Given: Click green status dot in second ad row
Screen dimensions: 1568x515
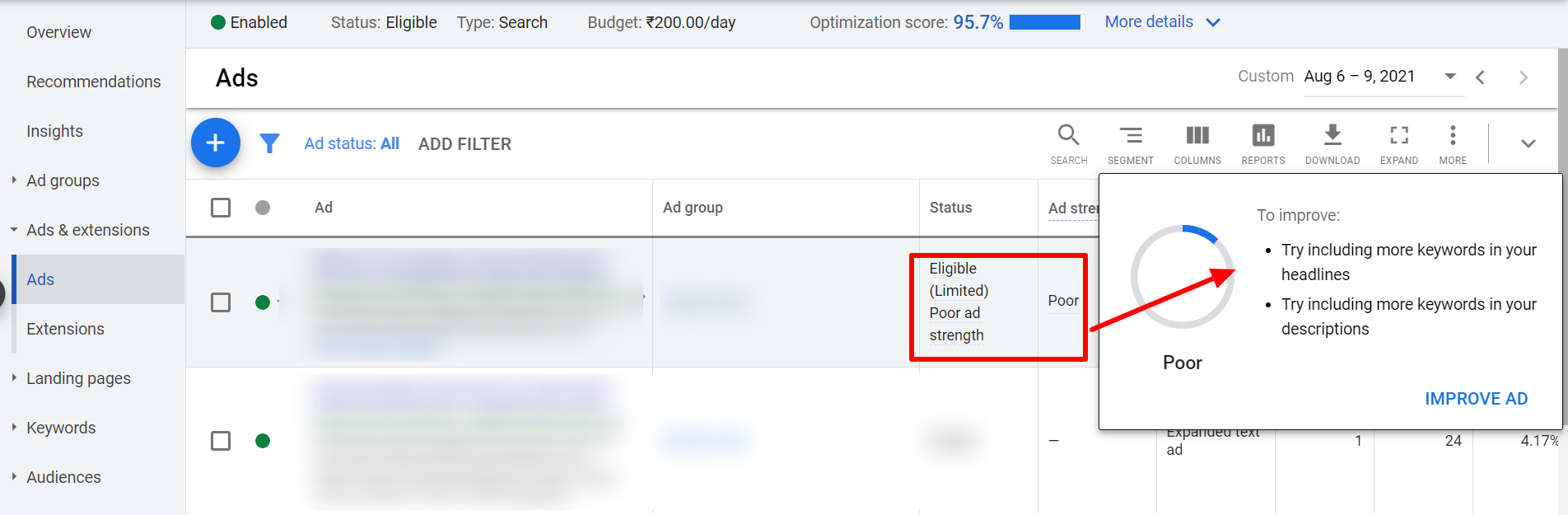Looking at the screenshot, I should tap(263, 441).
